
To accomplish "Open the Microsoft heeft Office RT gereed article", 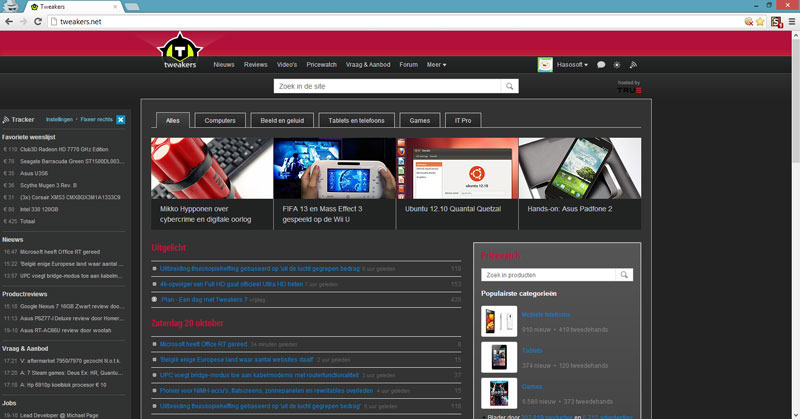I will tap(204, 344).
